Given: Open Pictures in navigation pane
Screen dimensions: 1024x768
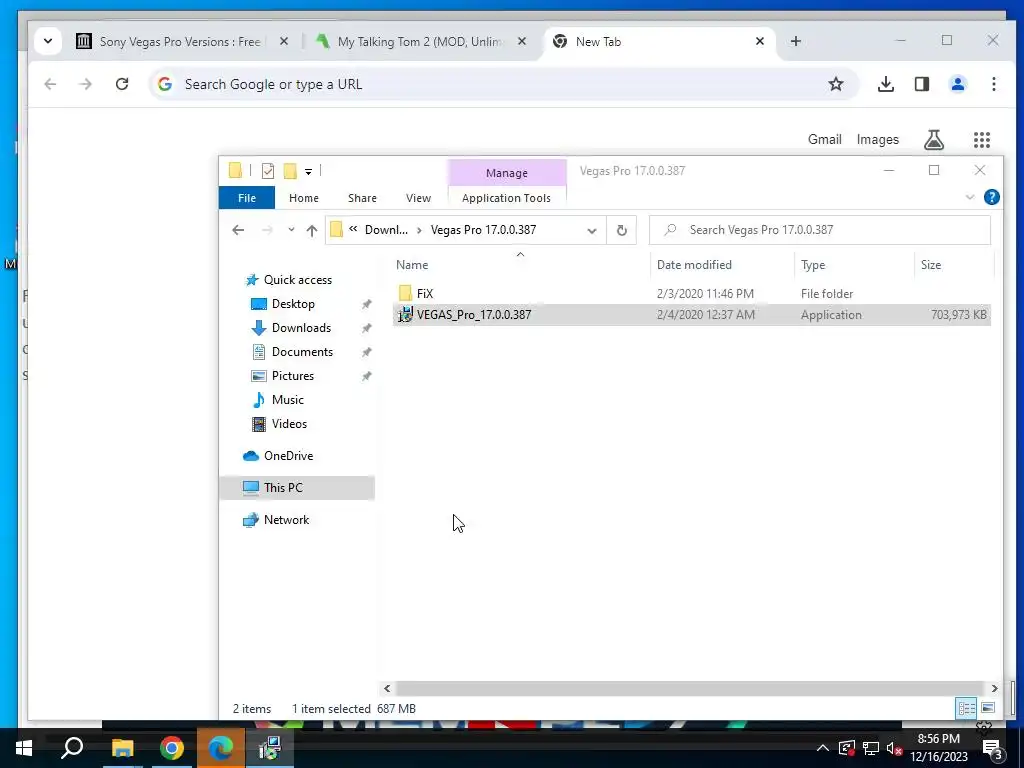Looking at the screenshot, I should pos(293,376).
